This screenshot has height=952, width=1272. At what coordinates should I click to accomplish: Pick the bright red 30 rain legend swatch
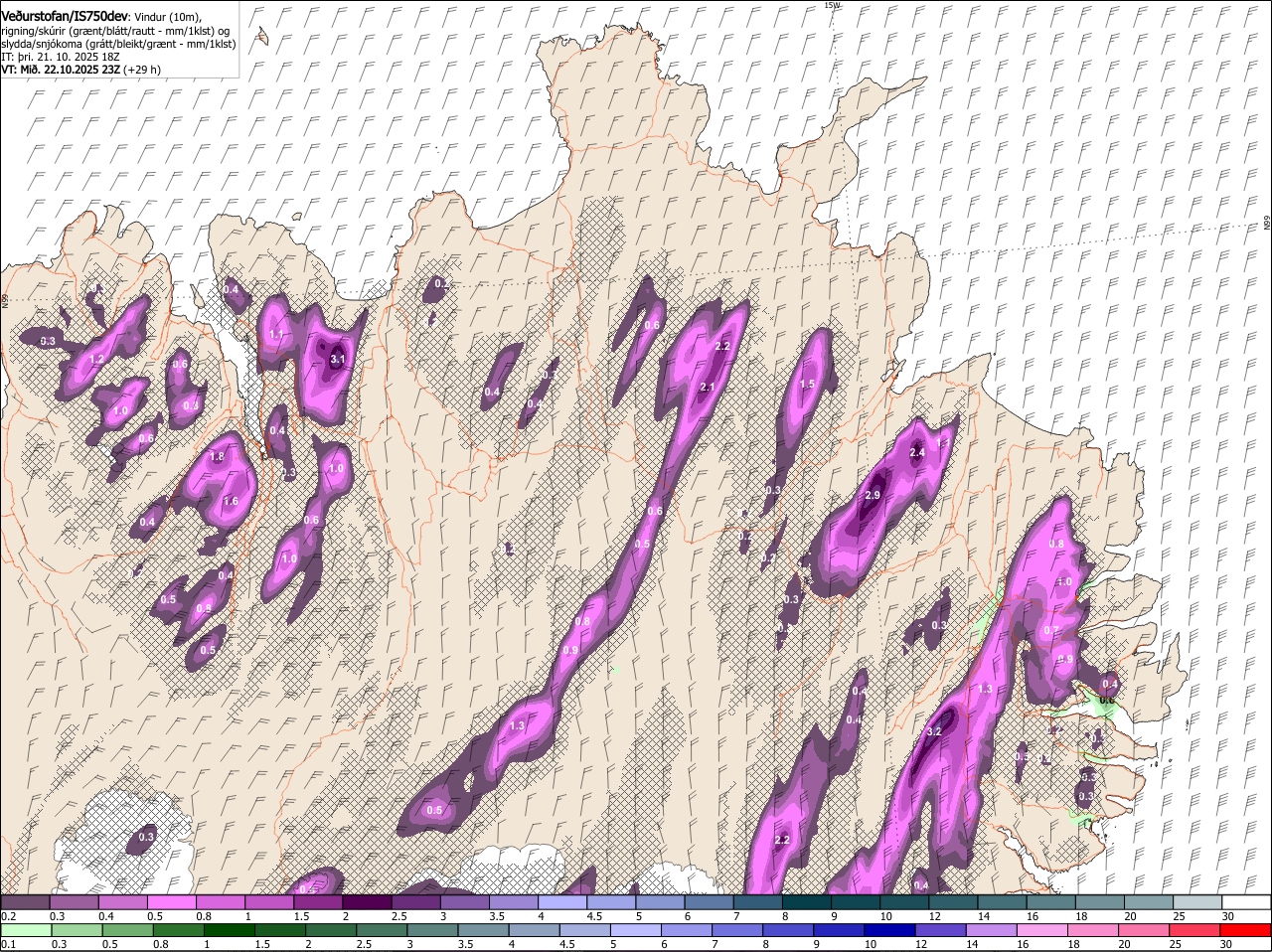1245,930
